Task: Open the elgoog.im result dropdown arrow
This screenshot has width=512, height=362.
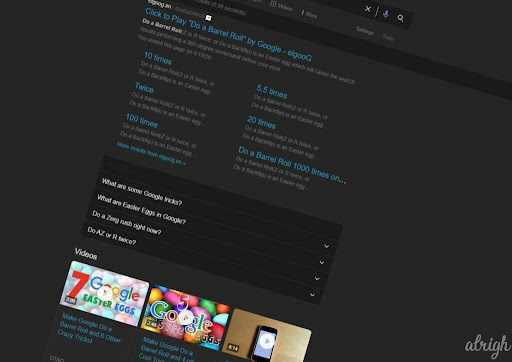Action: tap(208, 18)
